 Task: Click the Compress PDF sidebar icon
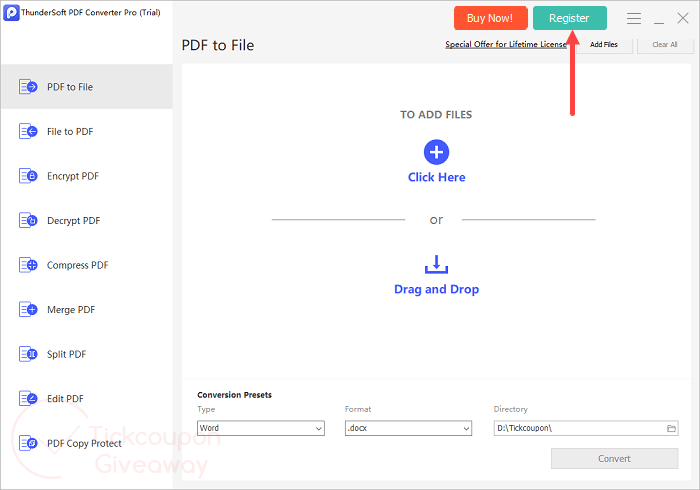coord(28,265)
